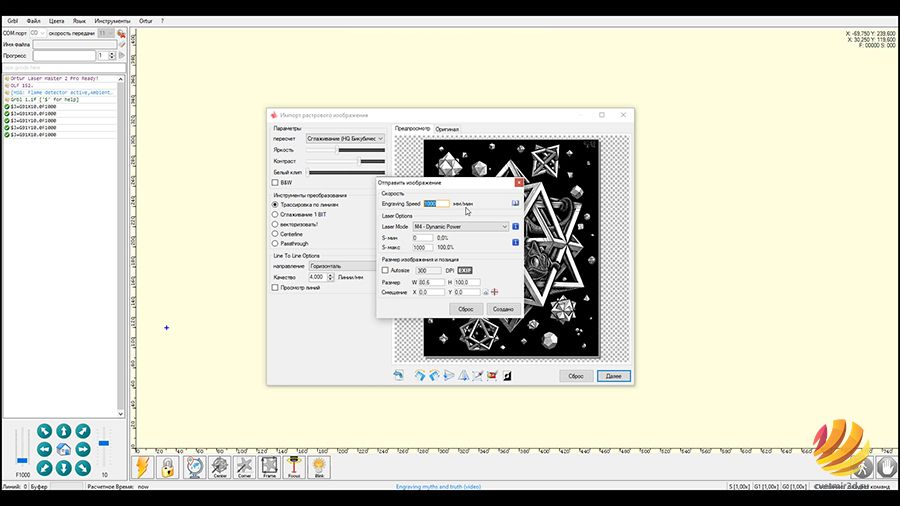Open the Grbl menu
Image resolution: width=900 pixels, height=506 pixels.
[x=13, y=21]
